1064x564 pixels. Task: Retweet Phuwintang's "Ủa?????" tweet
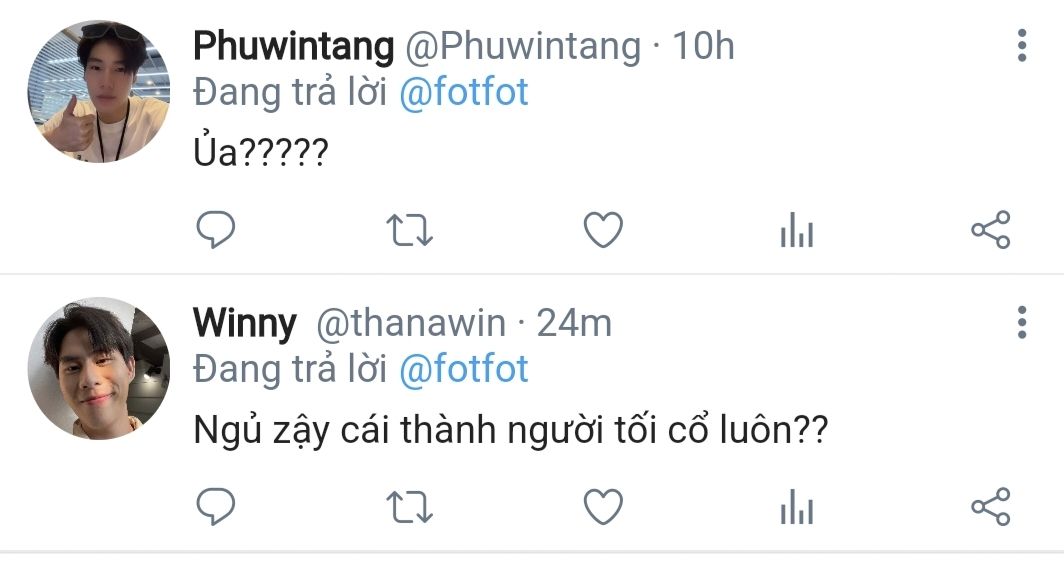click(x=409, y=232)
